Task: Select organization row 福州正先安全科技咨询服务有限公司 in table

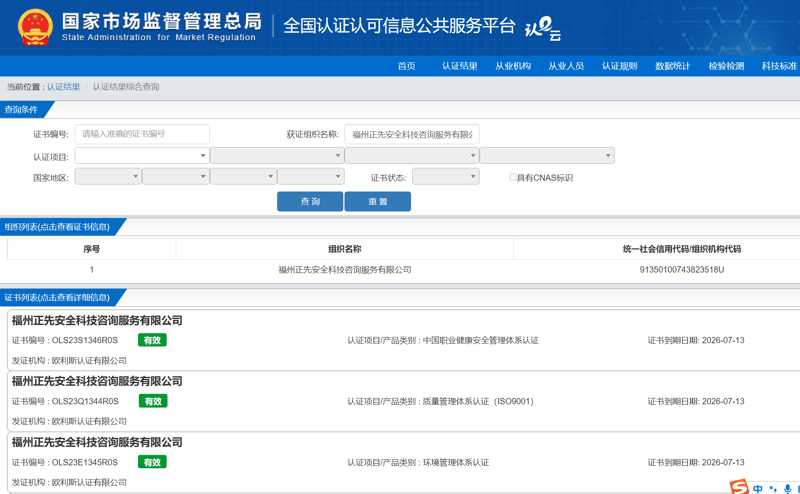Action: click(344, 270)
